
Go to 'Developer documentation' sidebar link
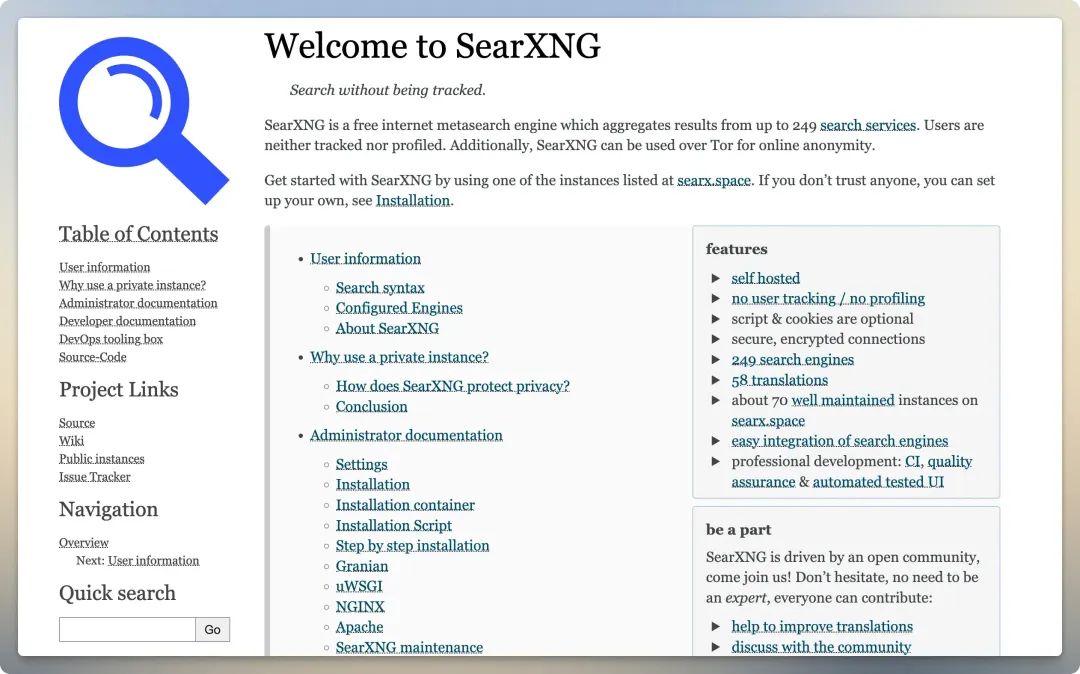pyautogui.click(x=127, y=321)
